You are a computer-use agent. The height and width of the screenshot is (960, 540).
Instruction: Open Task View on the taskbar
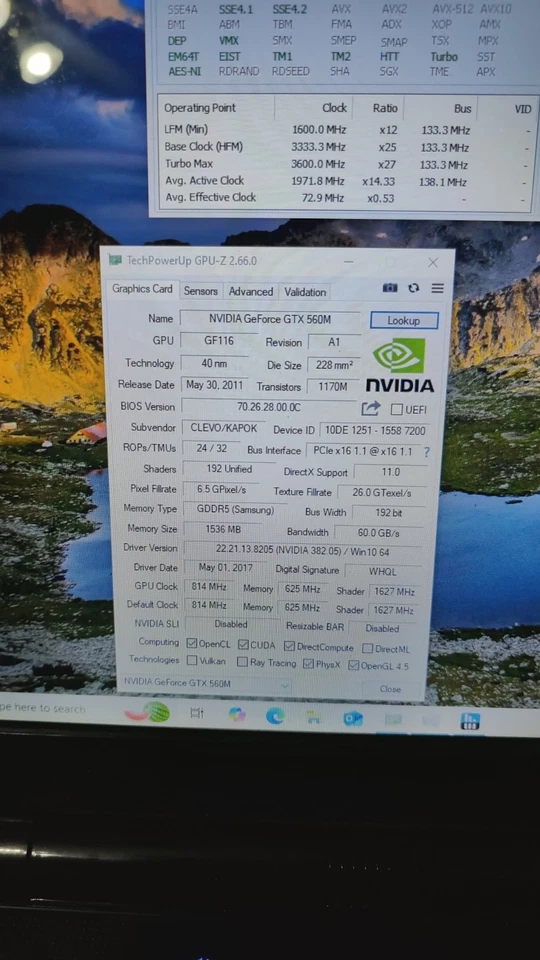(197, 713)
